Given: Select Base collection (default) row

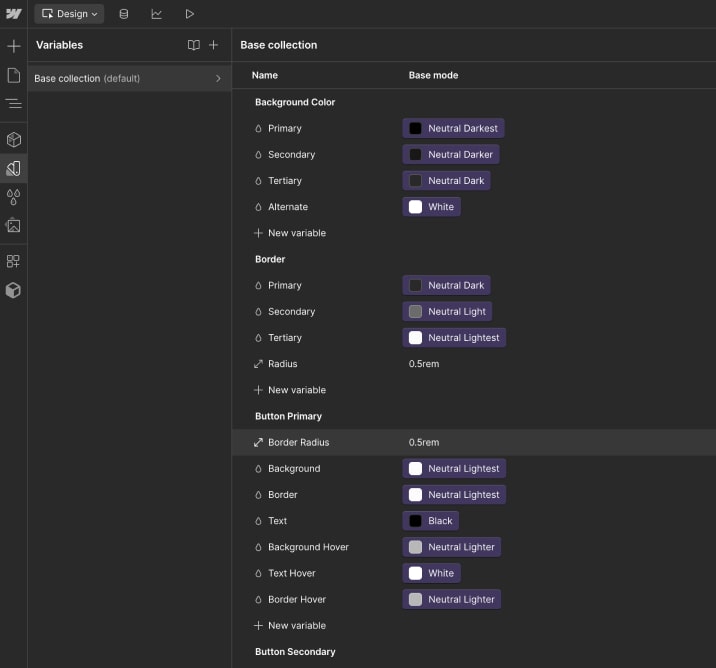Looking at the screenshot, I should click(129, 79).
